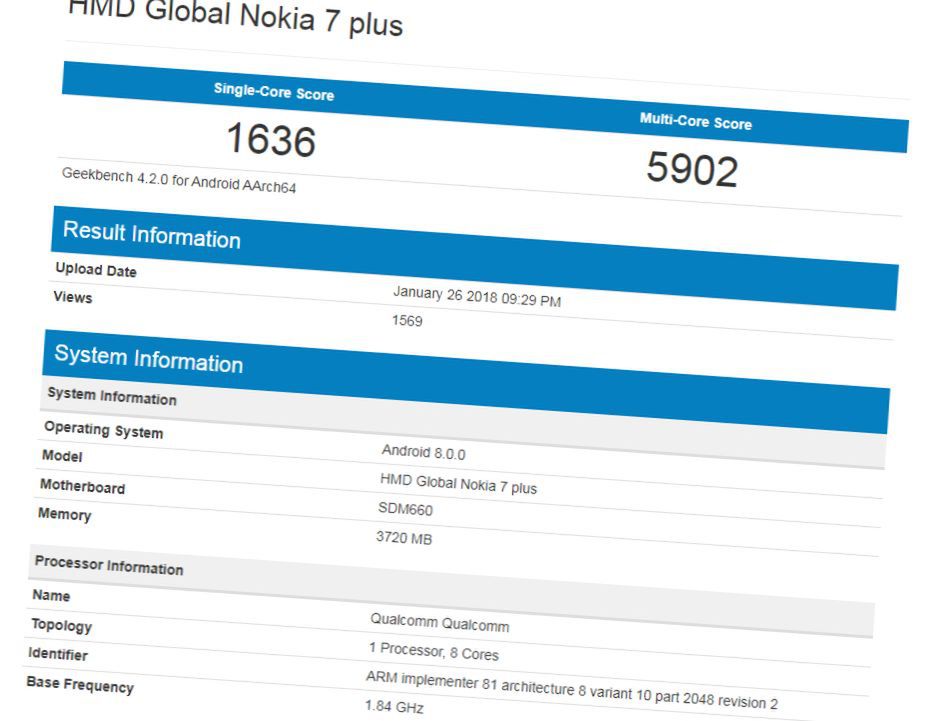Click the Upload Date label
The image size is (930, 721).
click(x=96, y=269)
